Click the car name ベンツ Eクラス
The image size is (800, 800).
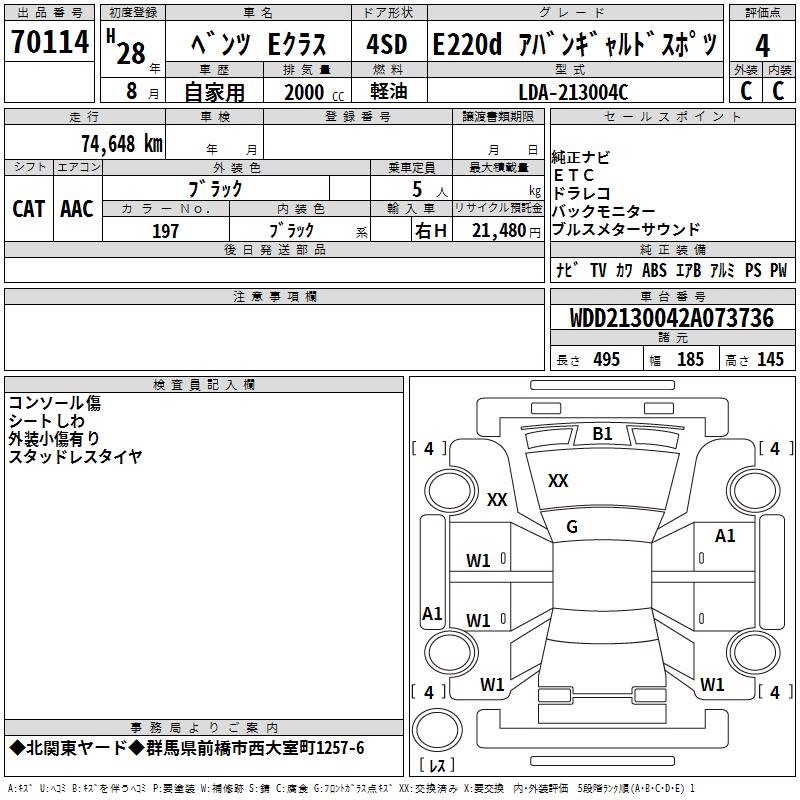point(259,44)
